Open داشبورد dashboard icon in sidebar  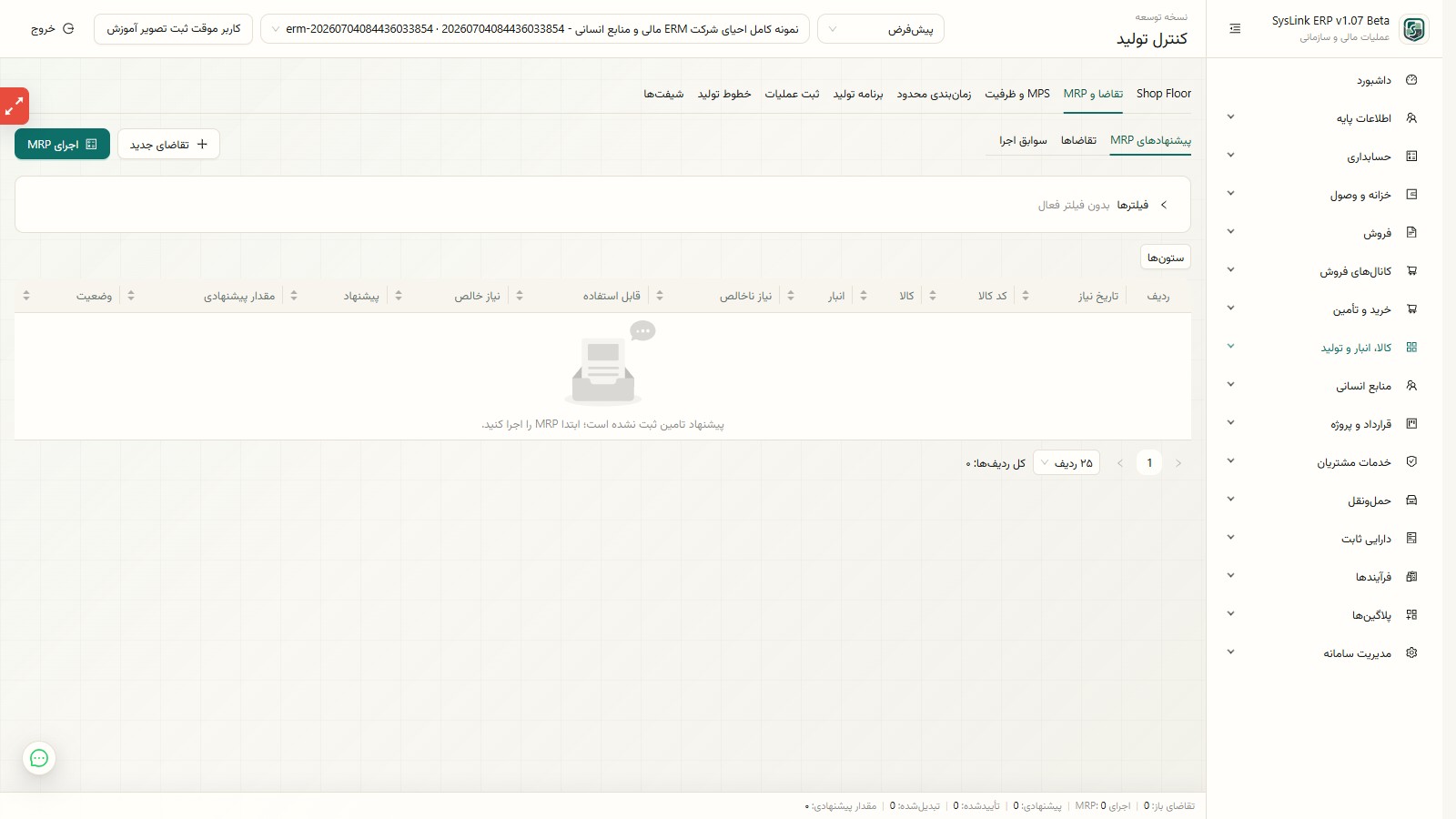coord(1411,80)
